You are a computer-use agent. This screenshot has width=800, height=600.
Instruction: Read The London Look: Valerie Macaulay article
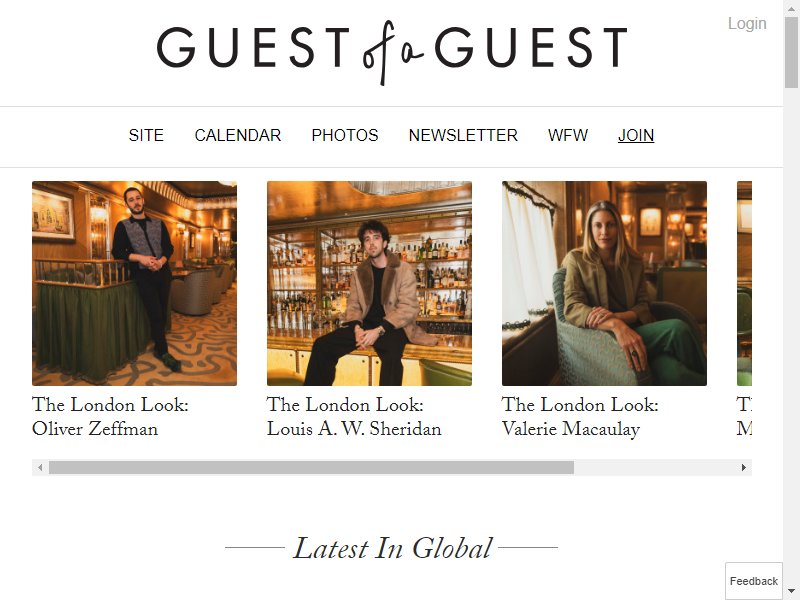[x=580, y=417]
